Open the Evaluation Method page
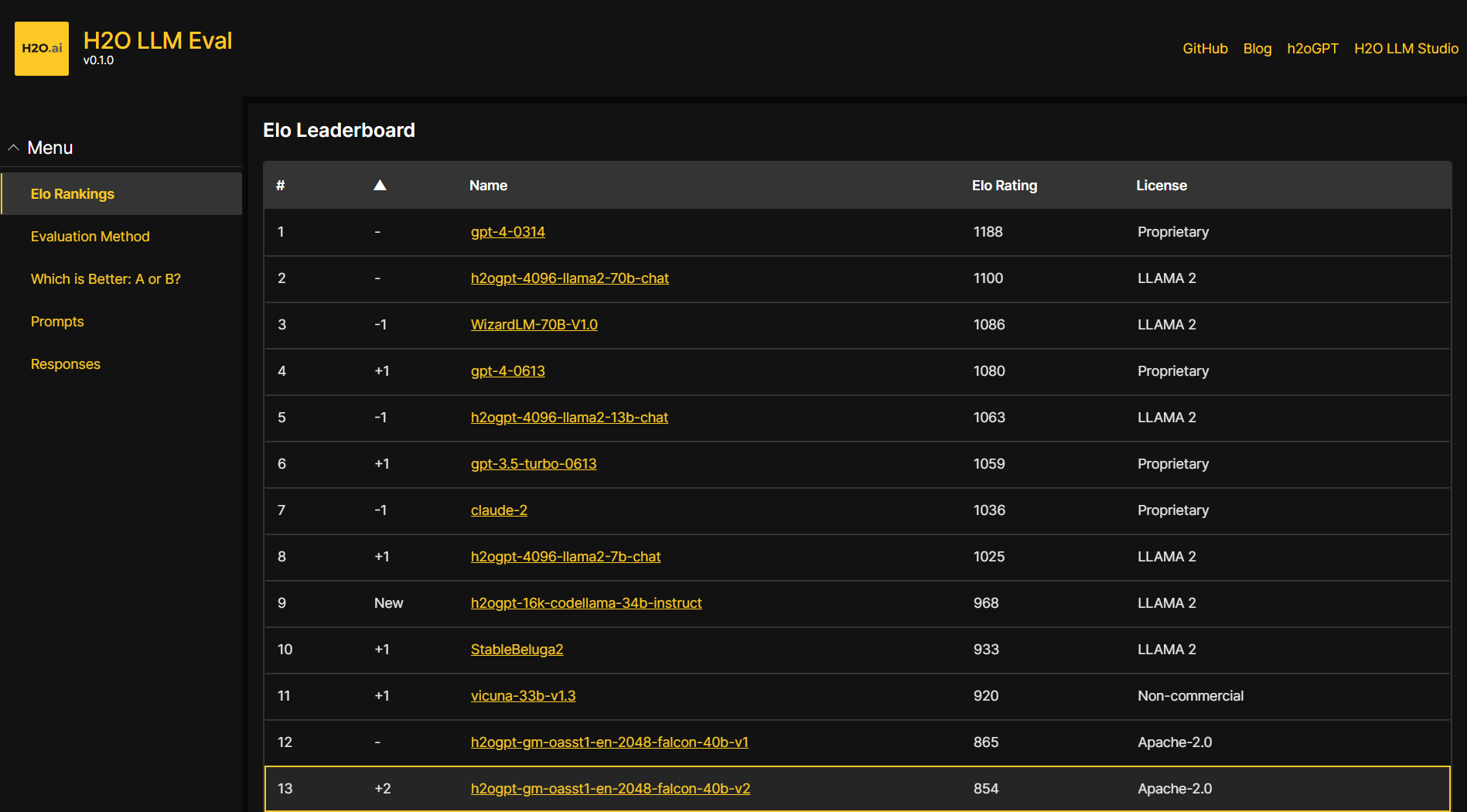Viewport: 1467px width, 812px height. pyautogui.click(x=90, y=237)
